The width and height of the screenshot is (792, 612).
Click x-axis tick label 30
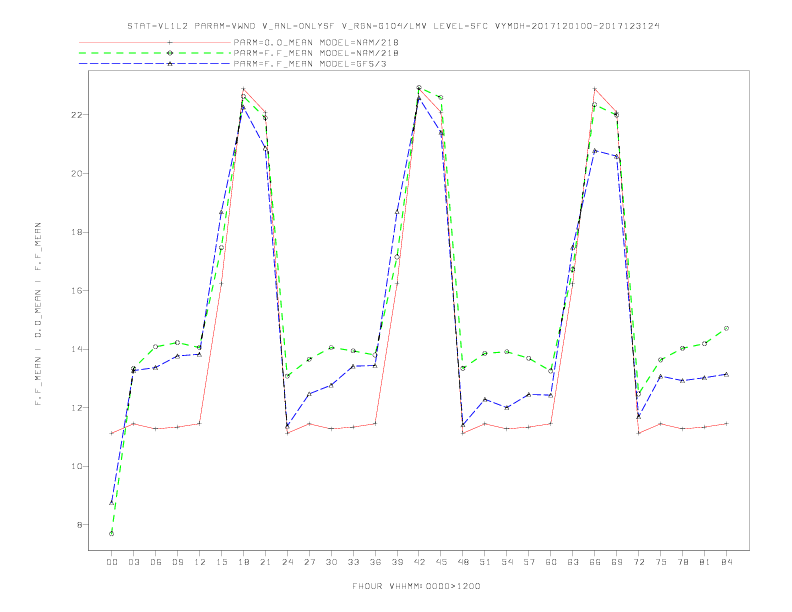pos(331,562)
